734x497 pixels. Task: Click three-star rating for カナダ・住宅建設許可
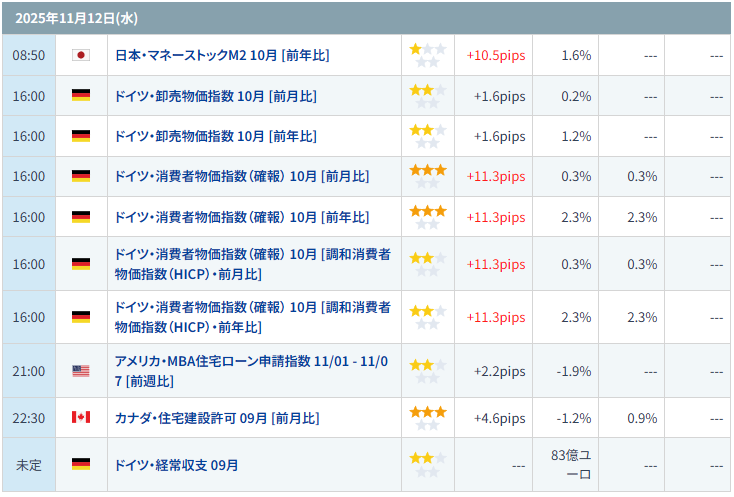click(427, 417)
